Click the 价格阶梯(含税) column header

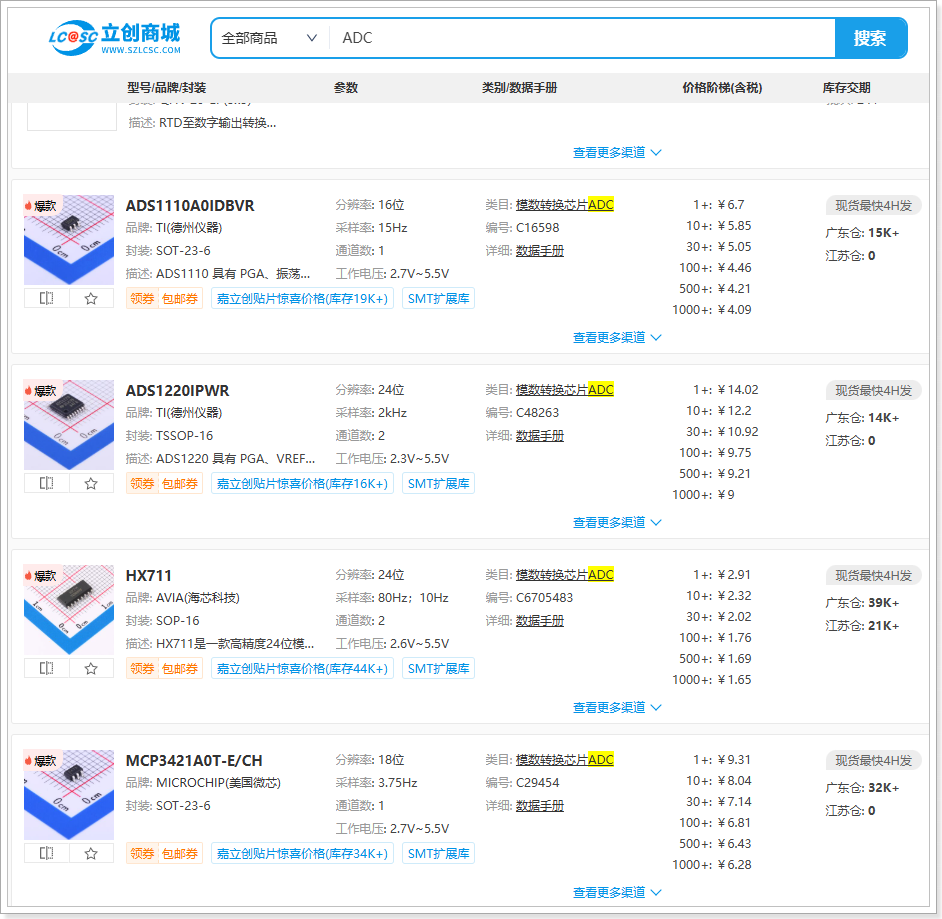click(722, 88)
